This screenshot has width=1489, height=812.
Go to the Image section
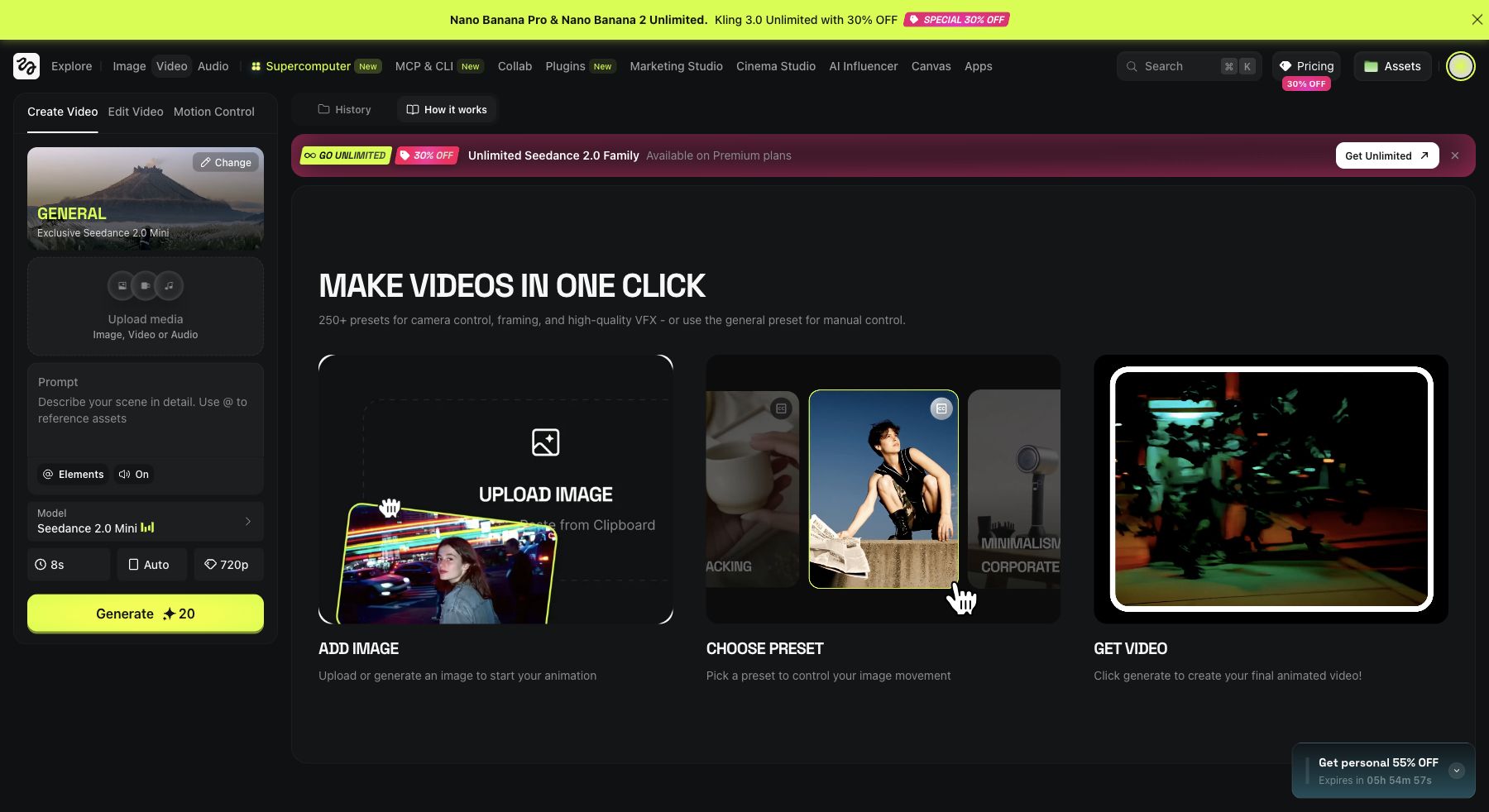click(x=129, y=66)
